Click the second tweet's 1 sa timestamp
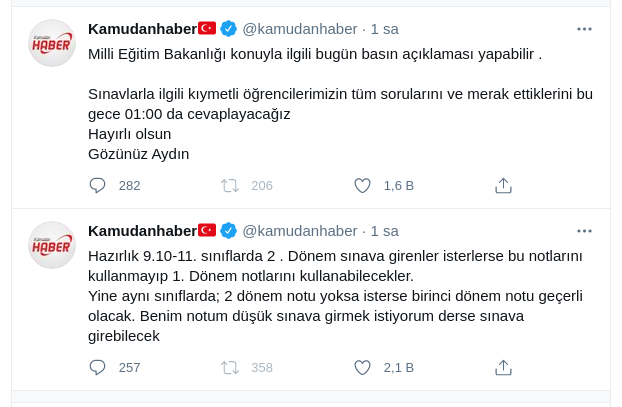 384,230
